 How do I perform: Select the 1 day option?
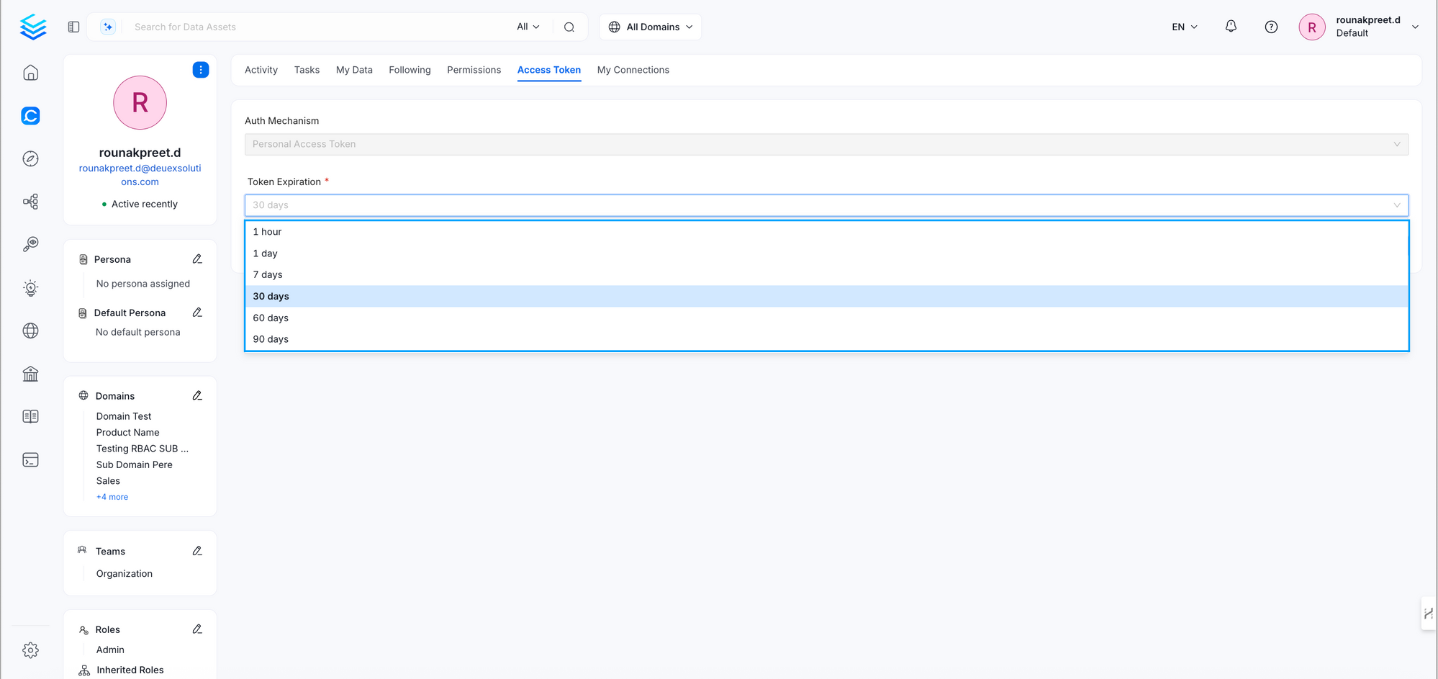(827, 253)
